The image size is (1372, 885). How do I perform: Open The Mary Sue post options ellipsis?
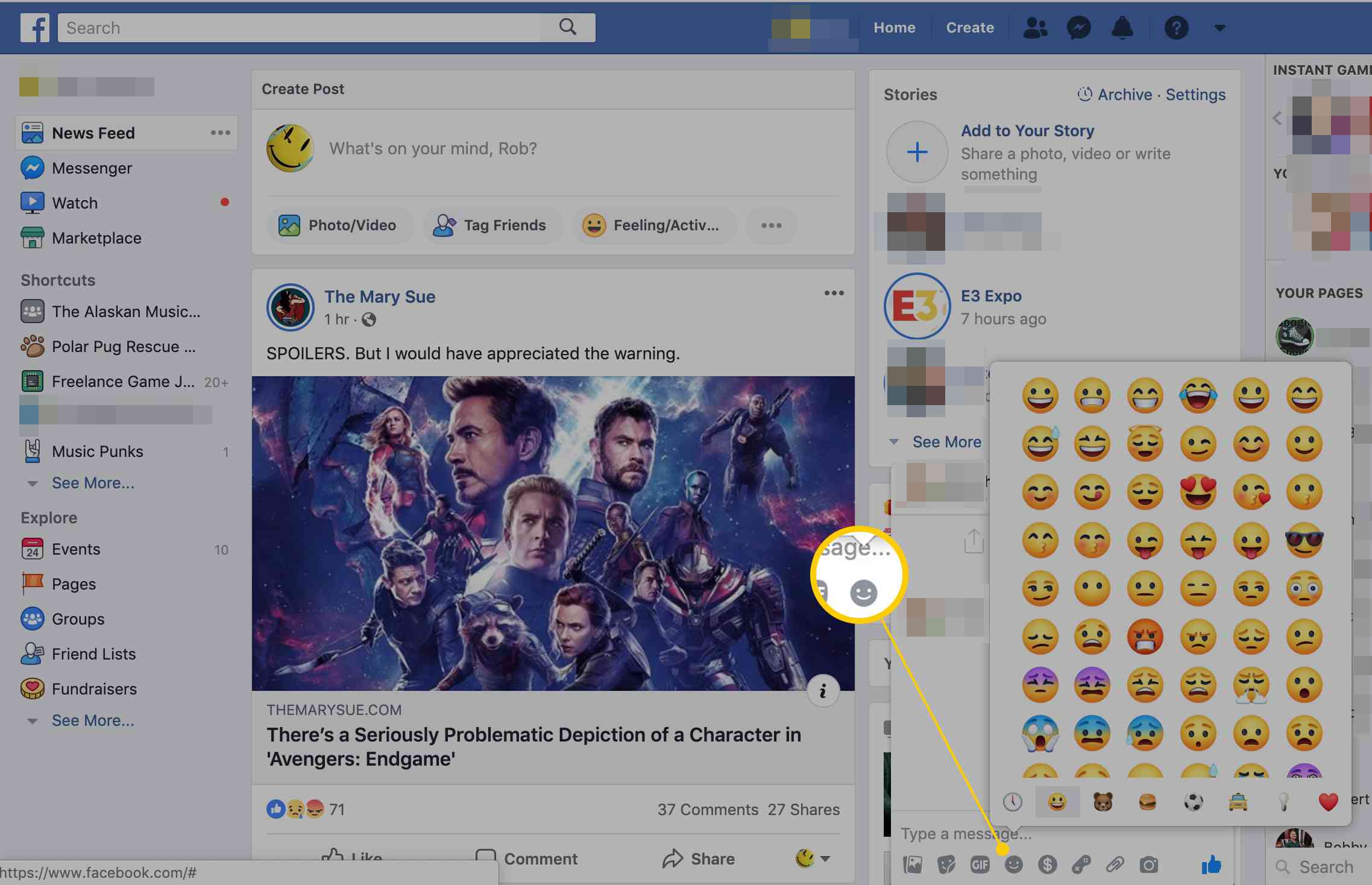point(834,293)
